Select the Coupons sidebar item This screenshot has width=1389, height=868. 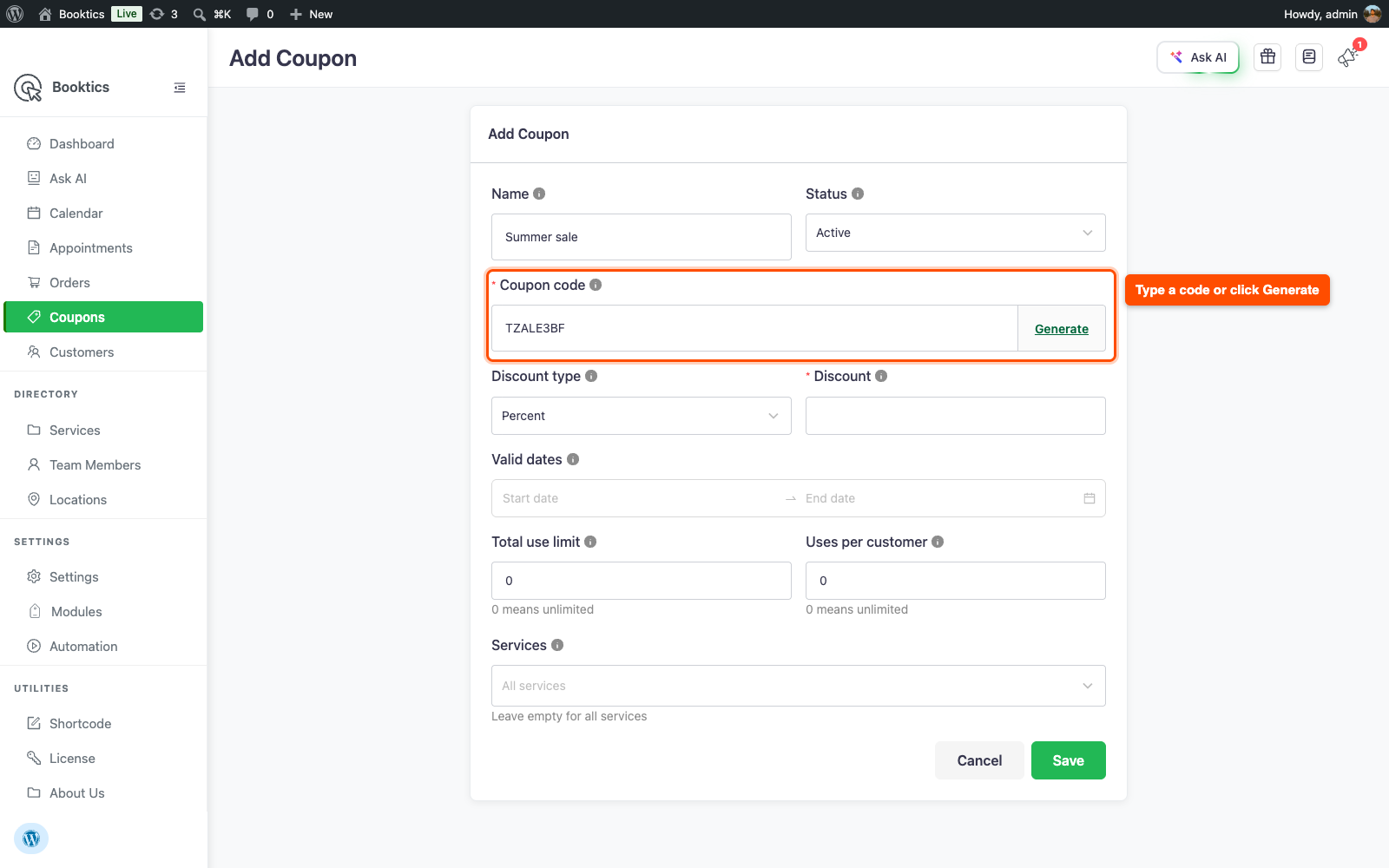(x=103, y=317)
